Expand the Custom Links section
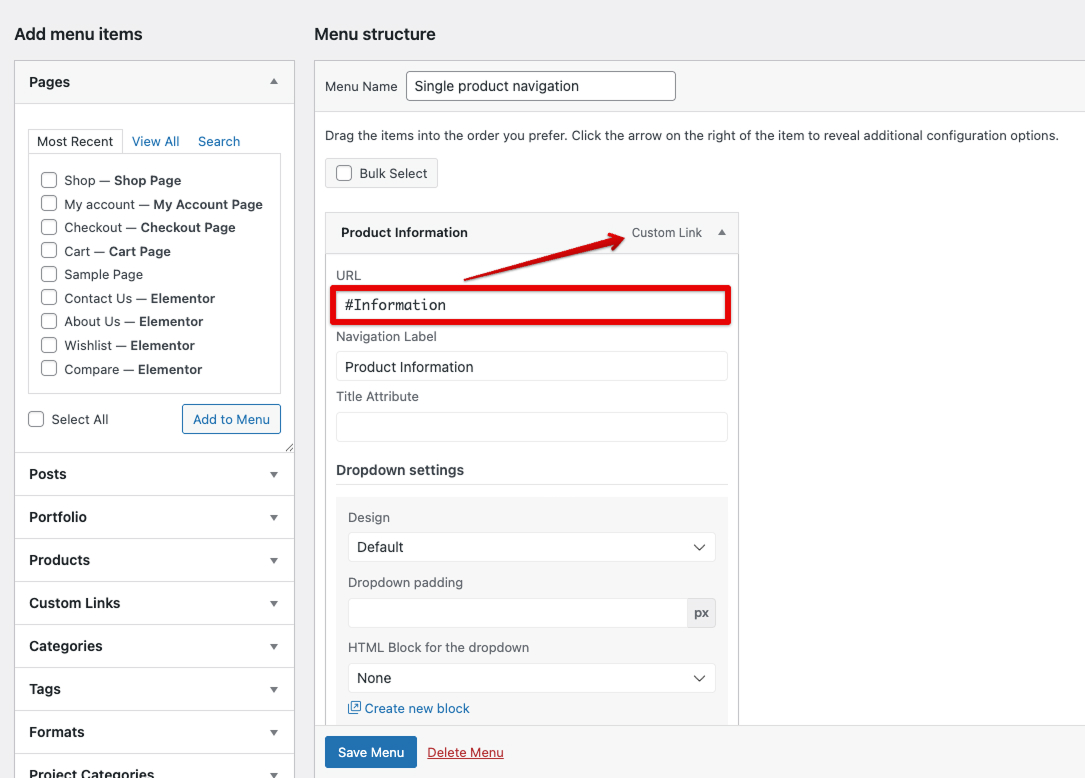 click(274, 604)
